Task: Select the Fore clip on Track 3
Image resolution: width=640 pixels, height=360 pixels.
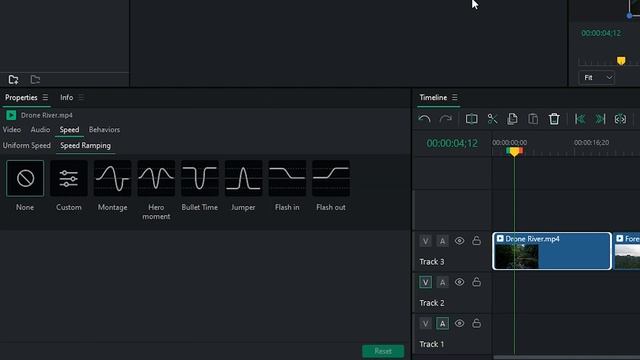Action: (627, 251)
